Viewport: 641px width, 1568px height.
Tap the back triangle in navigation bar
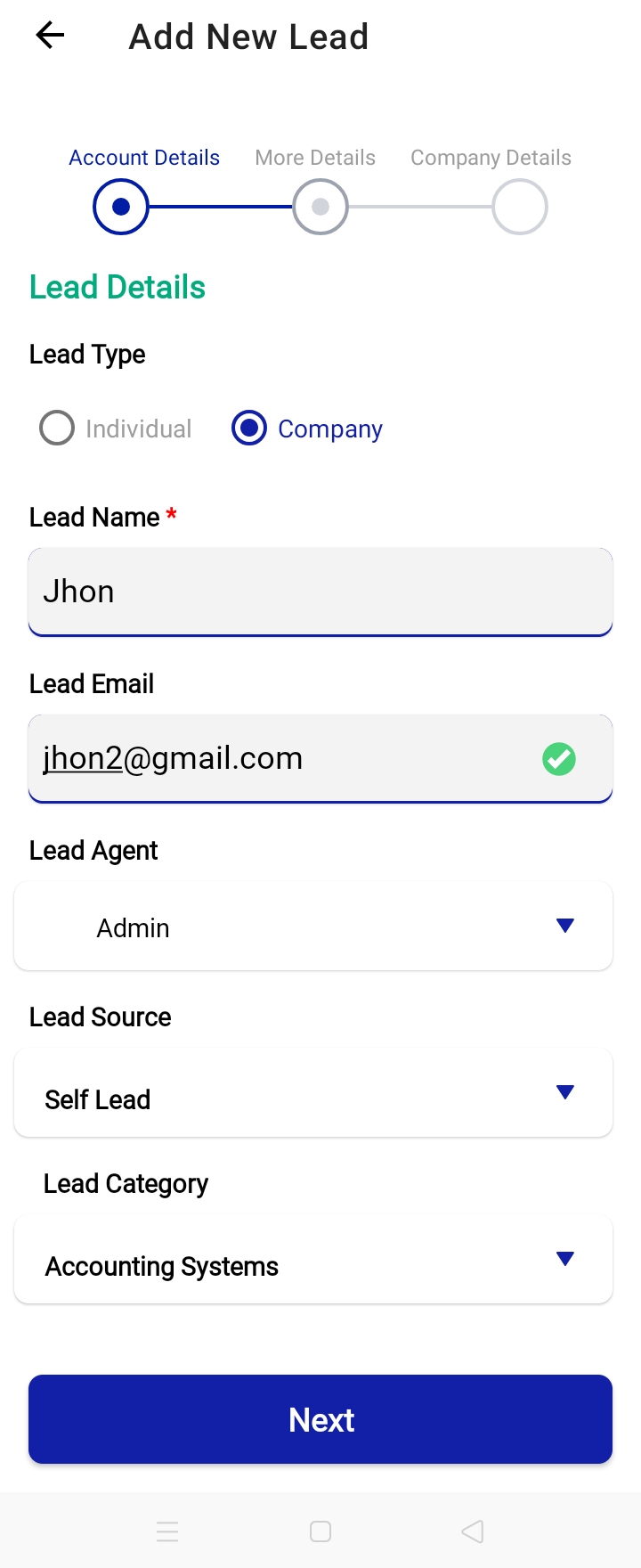click(472, 1531)
